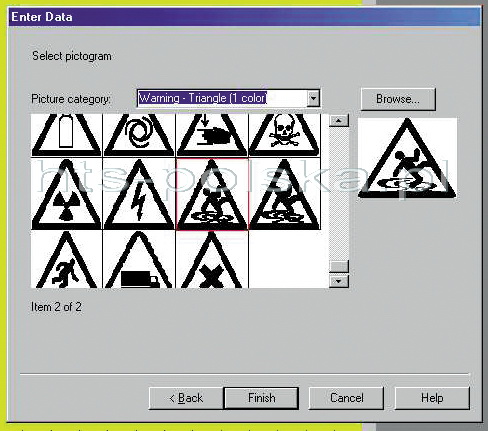This screenshot has width=488, height=431.
Task: Click the pictogram list scroll up arrow
Action: [x=339, y=120]
